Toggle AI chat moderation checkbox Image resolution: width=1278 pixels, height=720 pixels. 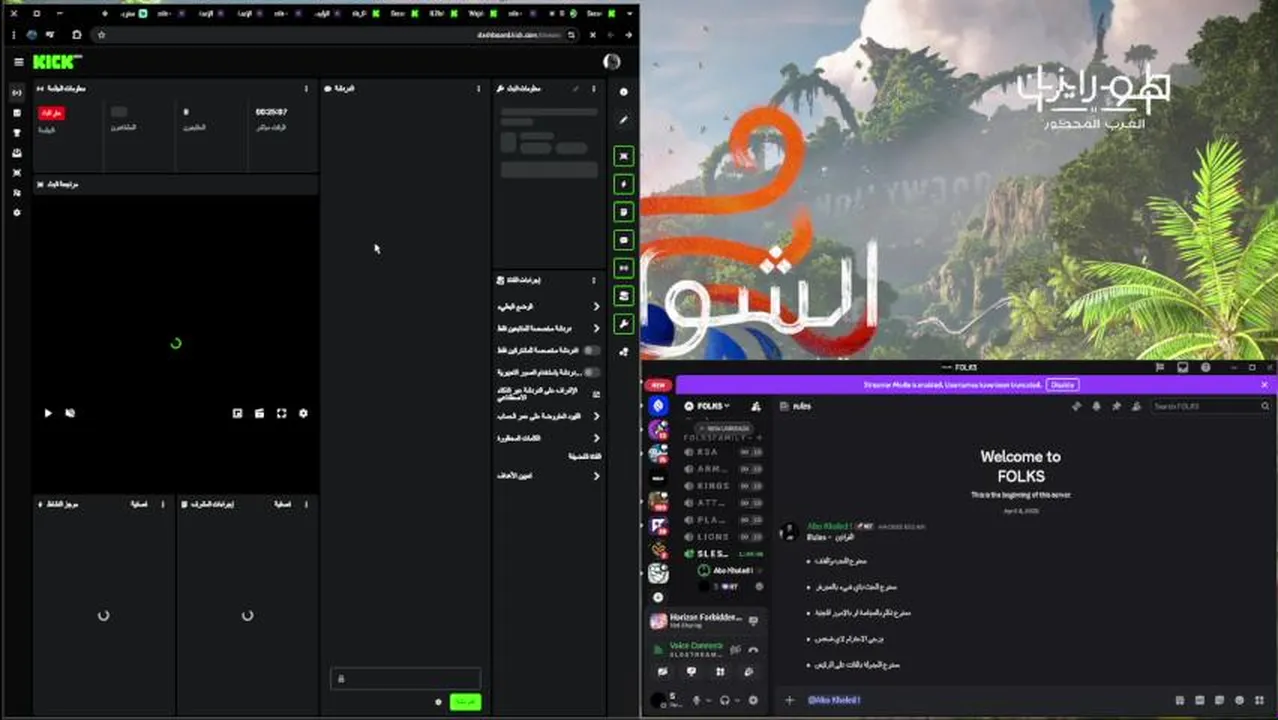coord(596,394)
